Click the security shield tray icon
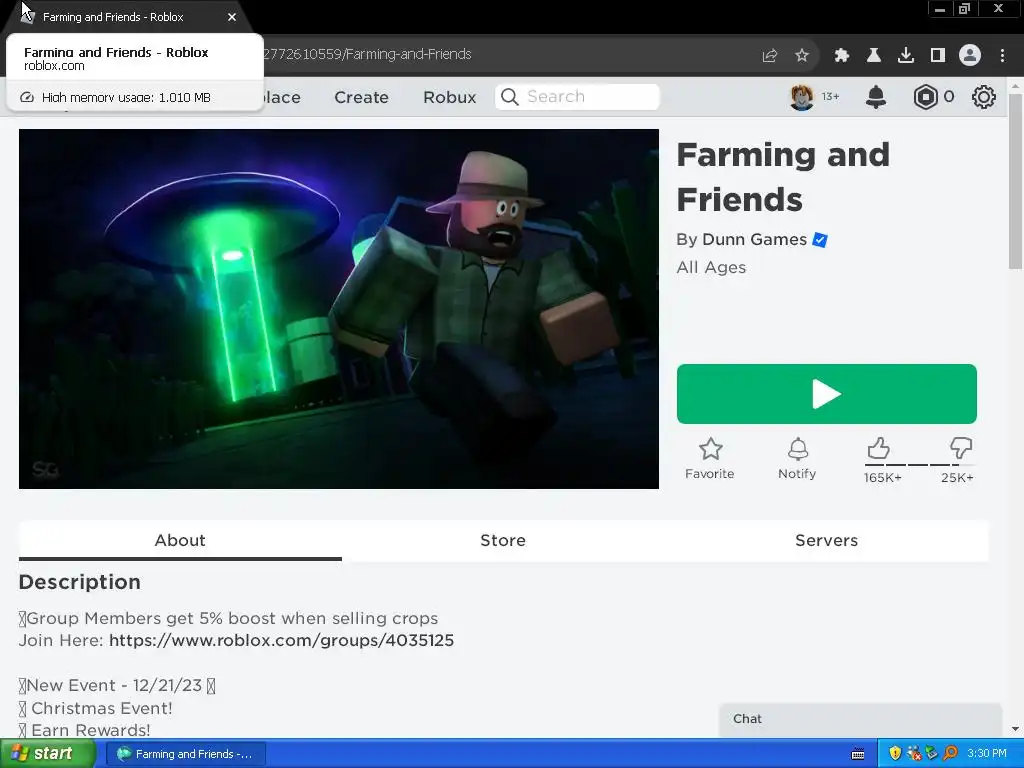Image resolution: width=1024 pixels, height=768 pixels. [x=895, y=754]
